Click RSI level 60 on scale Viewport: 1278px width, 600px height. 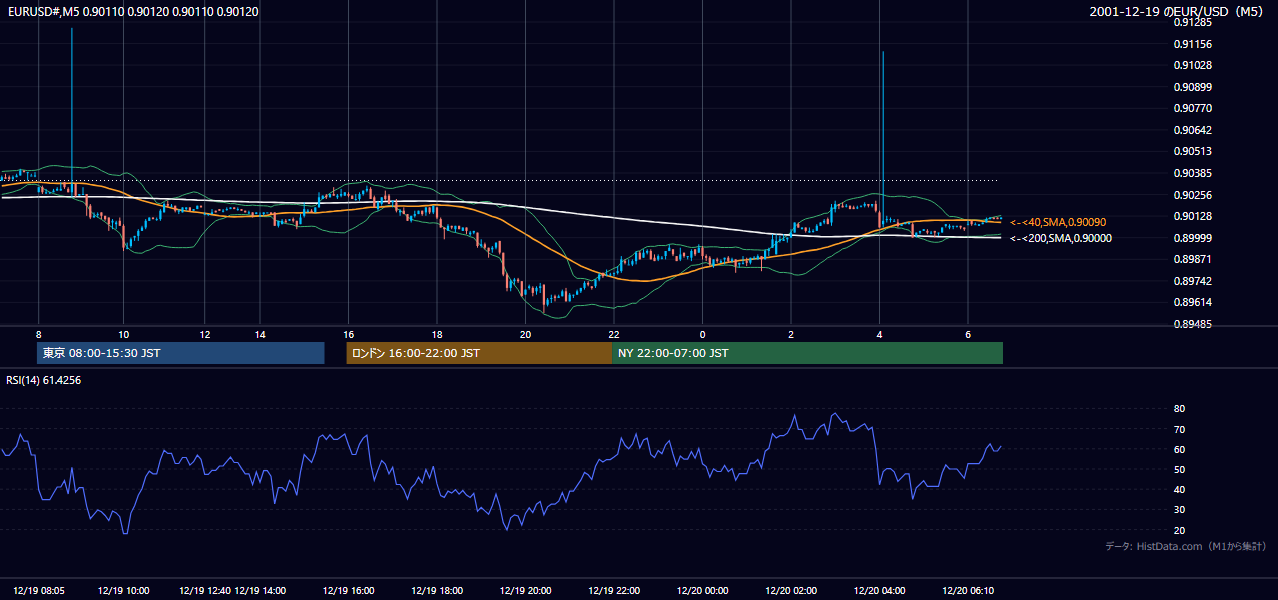click(1179, 449)
